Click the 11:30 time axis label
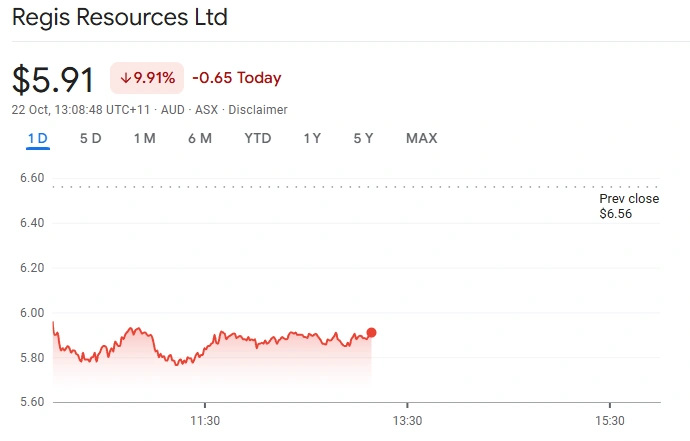The image size is (690, 441). pos(204,421)
